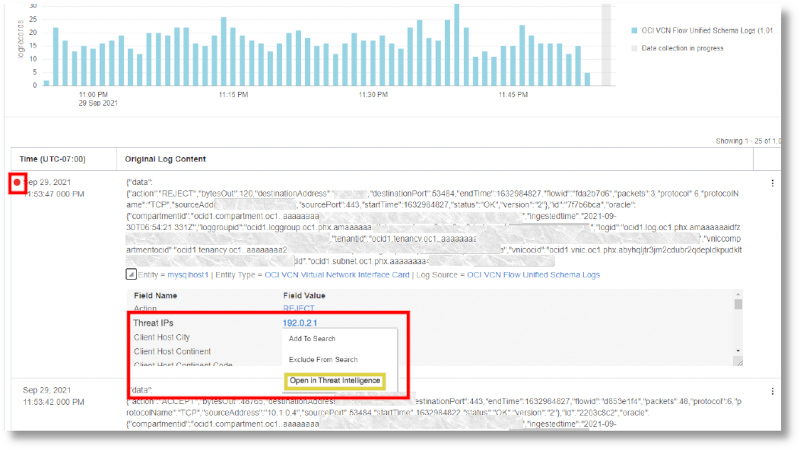This screenshot has height=450, width=800.
Task: Click the gray data collection bar in chart
Action: pyautogui.click(x=606, y=44)
